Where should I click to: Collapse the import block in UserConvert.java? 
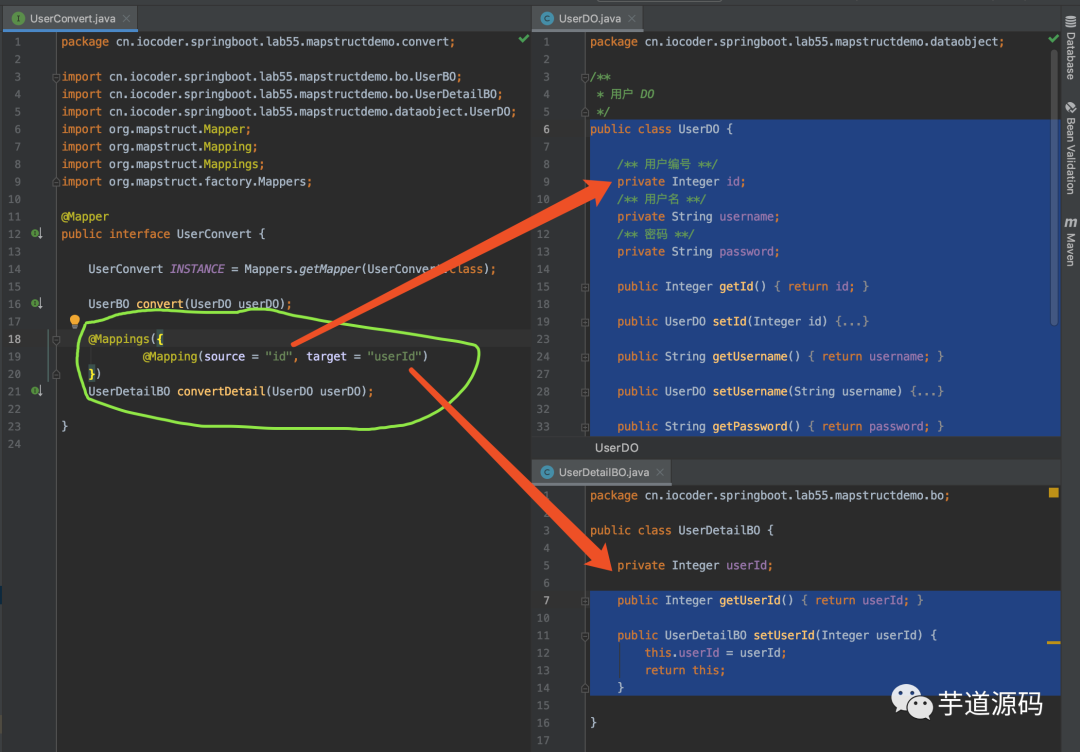pyautogui.click(x=56, y=77)
